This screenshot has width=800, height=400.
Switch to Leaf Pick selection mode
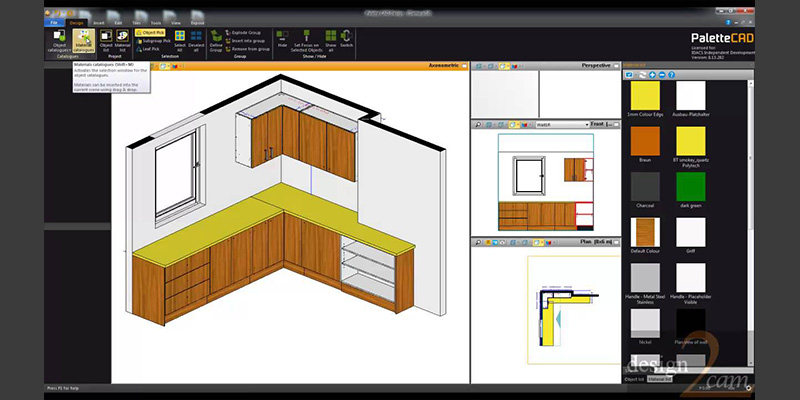148,48
